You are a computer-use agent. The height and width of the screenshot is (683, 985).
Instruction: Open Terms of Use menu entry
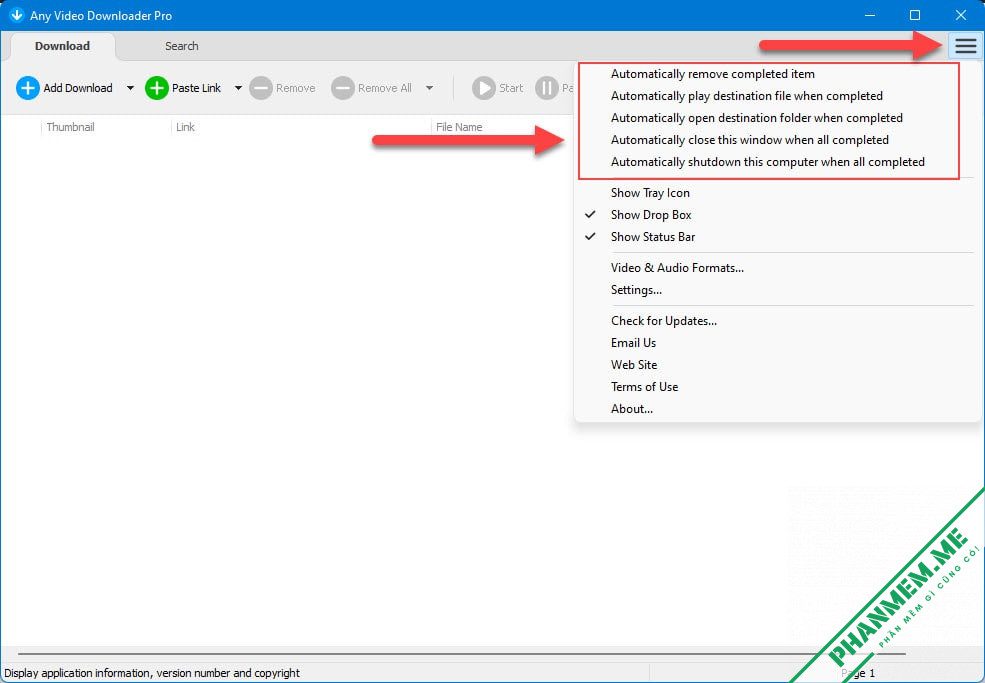coord(777,386)
